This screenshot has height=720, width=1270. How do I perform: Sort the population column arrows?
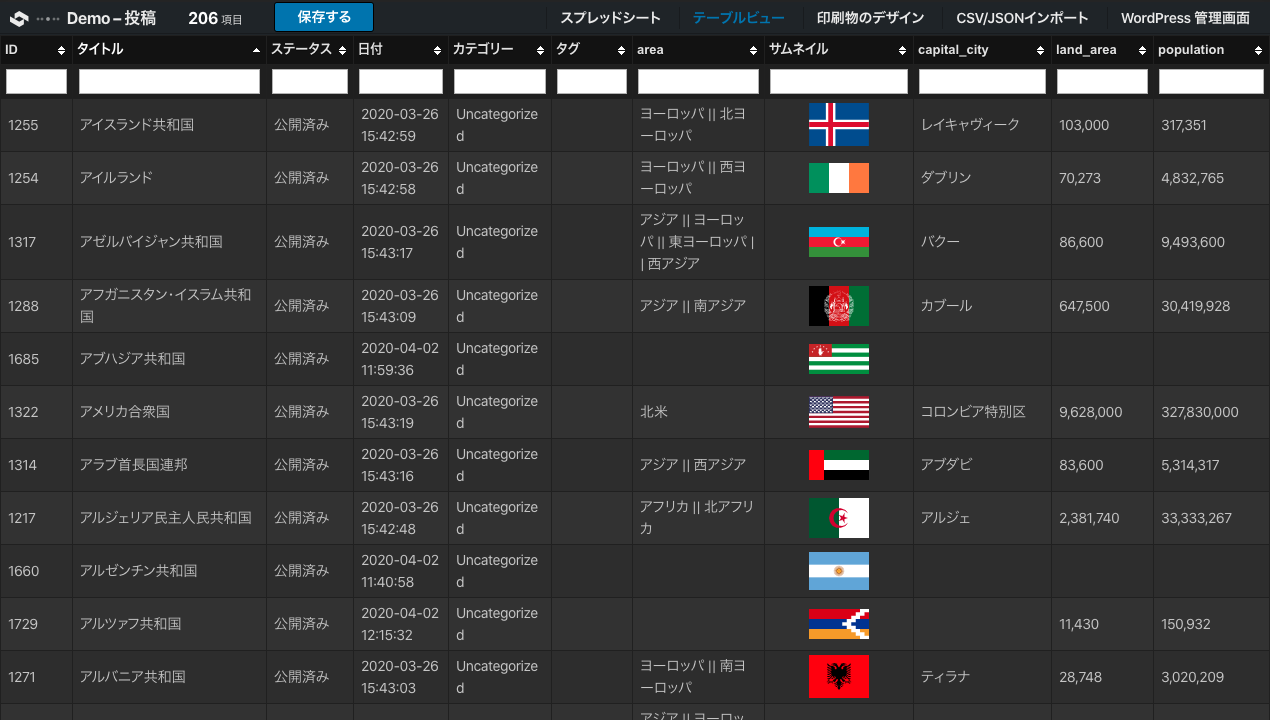point(1258,50)
